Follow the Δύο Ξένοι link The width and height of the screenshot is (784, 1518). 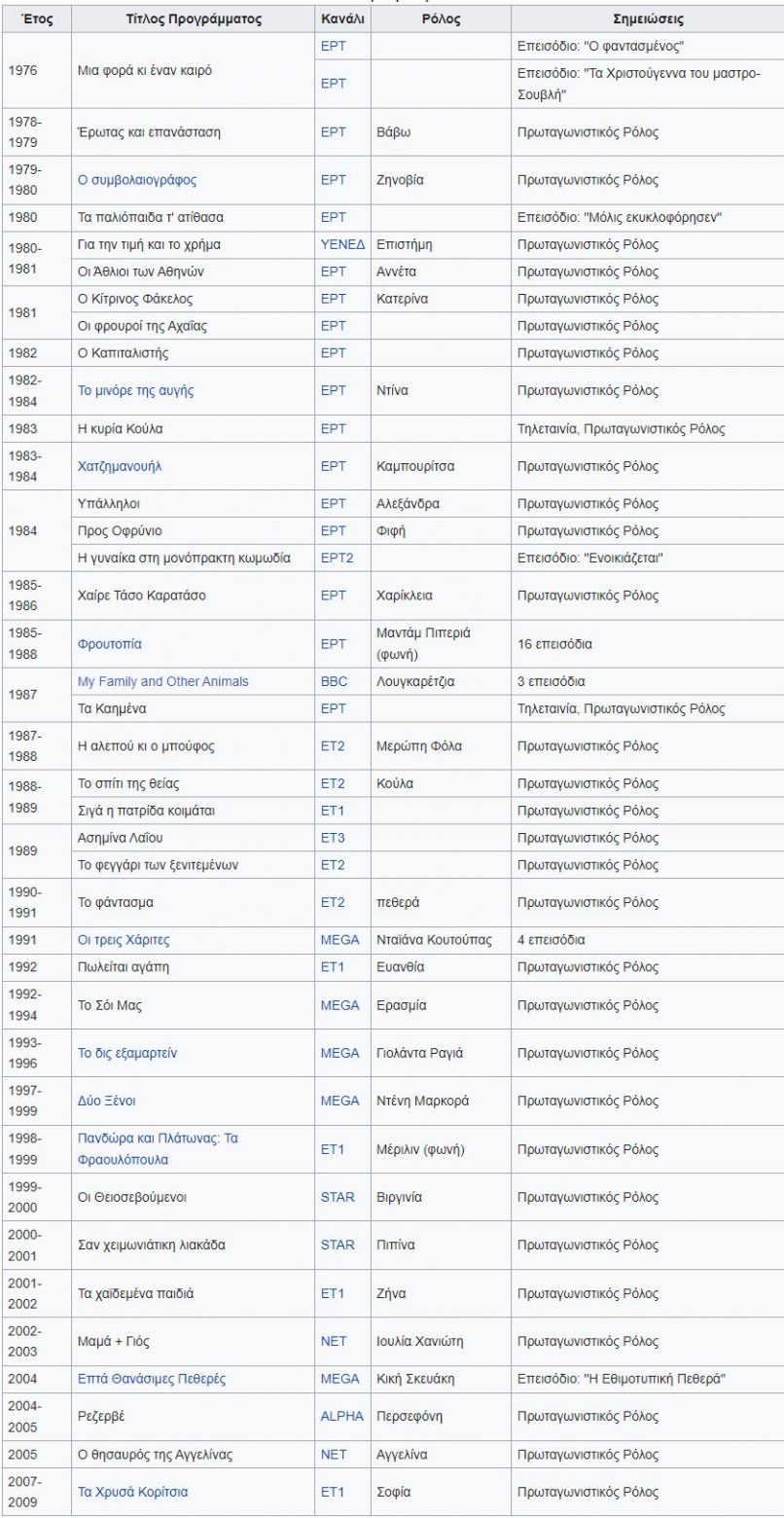point(106,1101)
